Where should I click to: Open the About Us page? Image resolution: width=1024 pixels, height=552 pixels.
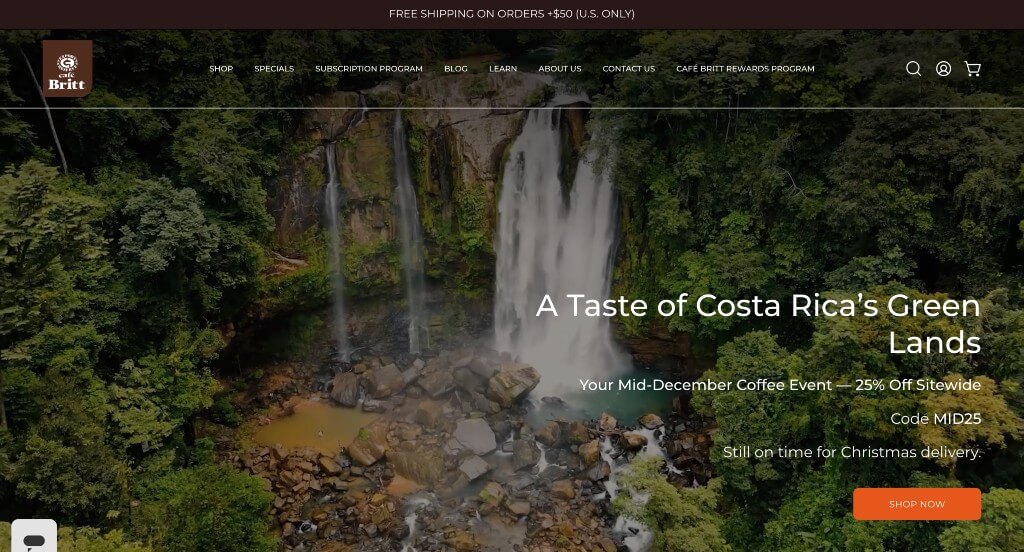[560, 69]
